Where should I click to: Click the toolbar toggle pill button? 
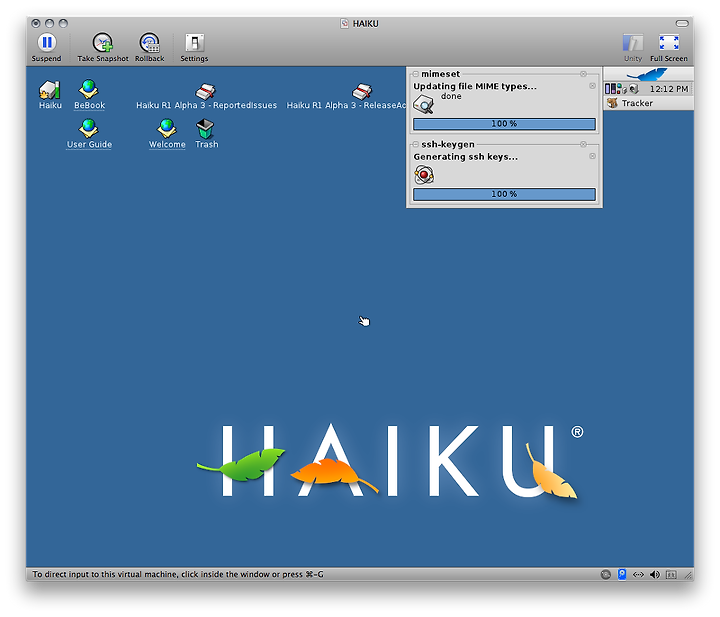coord(682,23)
